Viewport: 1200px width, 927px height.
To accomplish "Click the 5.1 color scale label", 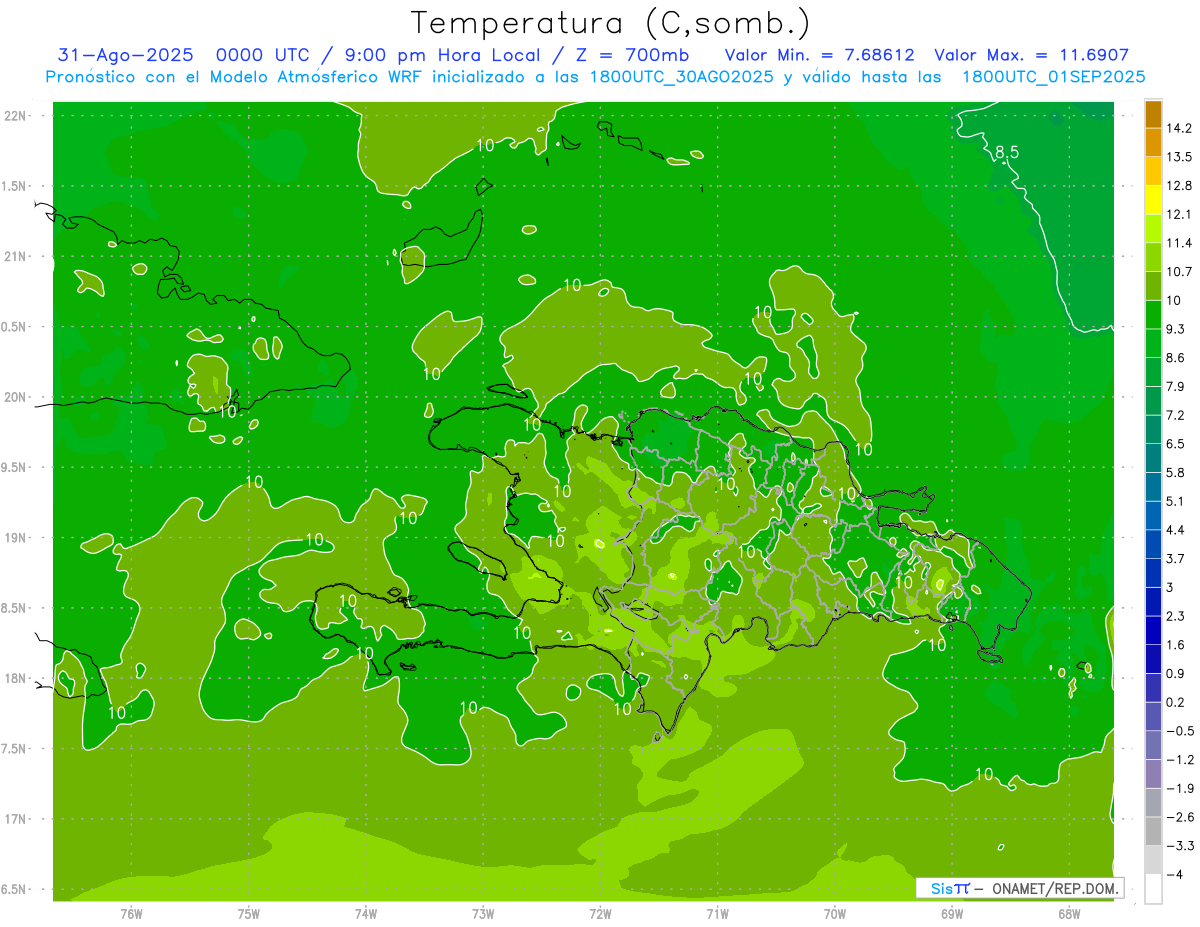I will pyautogui.click(x=1175, y=501).
